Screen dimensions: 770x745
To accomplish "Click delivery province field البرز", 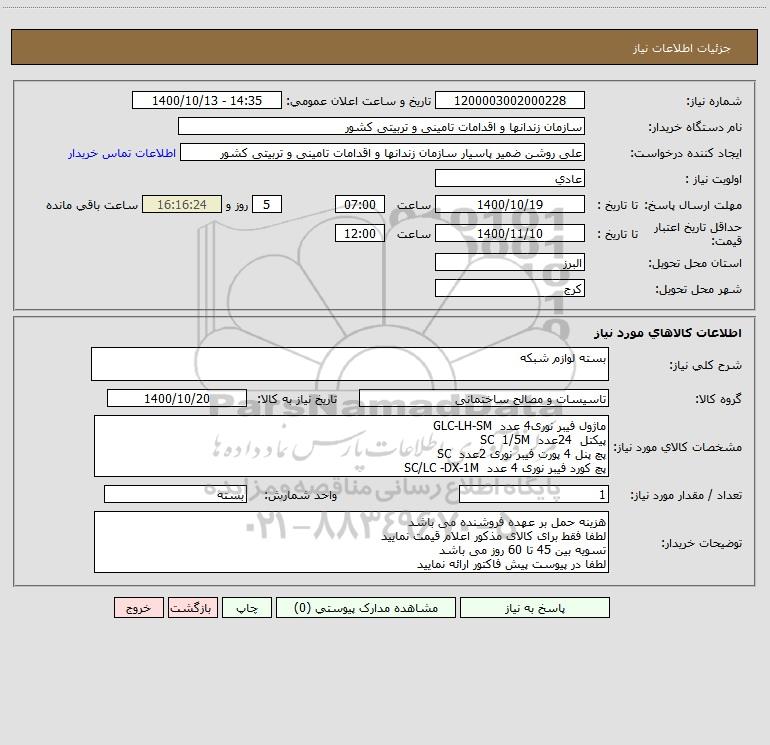I will [x=510, y=262].
